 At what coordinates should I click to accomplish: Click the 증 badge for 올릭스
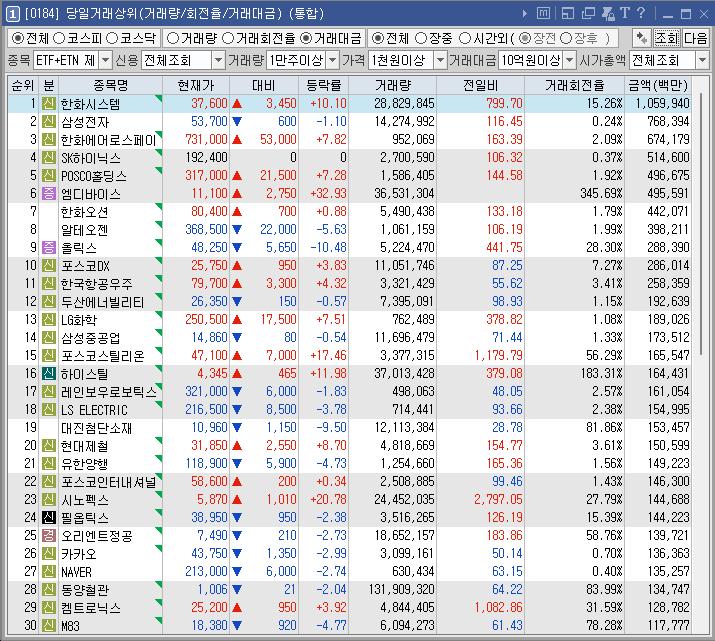[x=49, y=248]
